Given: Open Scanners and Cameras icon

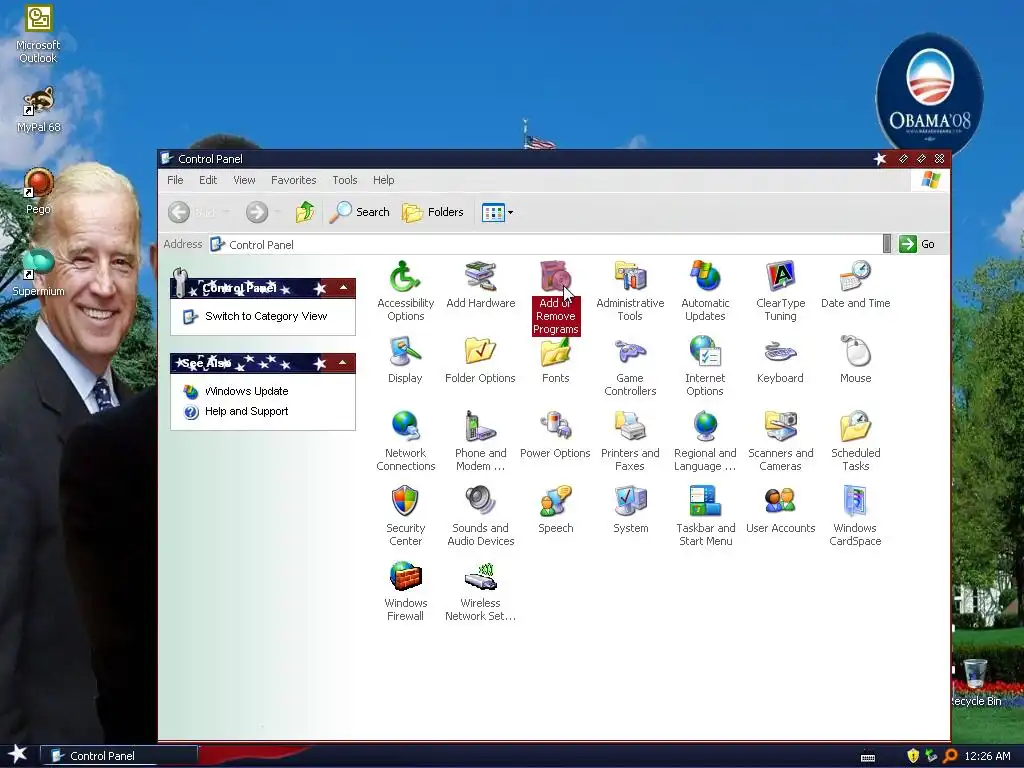Looking at the screenshot, I should 780,441.
